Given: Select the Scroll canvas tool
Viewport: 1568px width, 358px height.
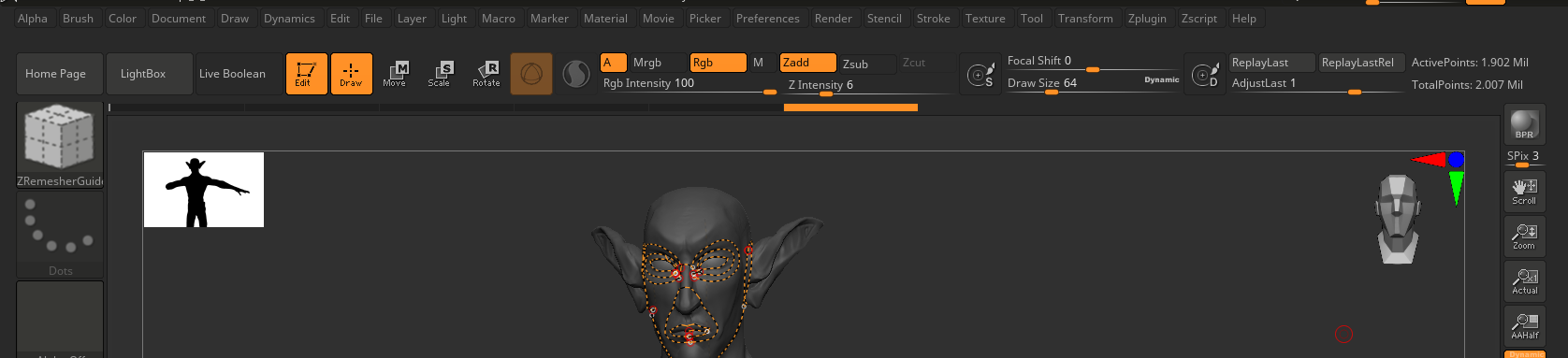Looking at the screenshot, I should click(x=1524, y=192).
